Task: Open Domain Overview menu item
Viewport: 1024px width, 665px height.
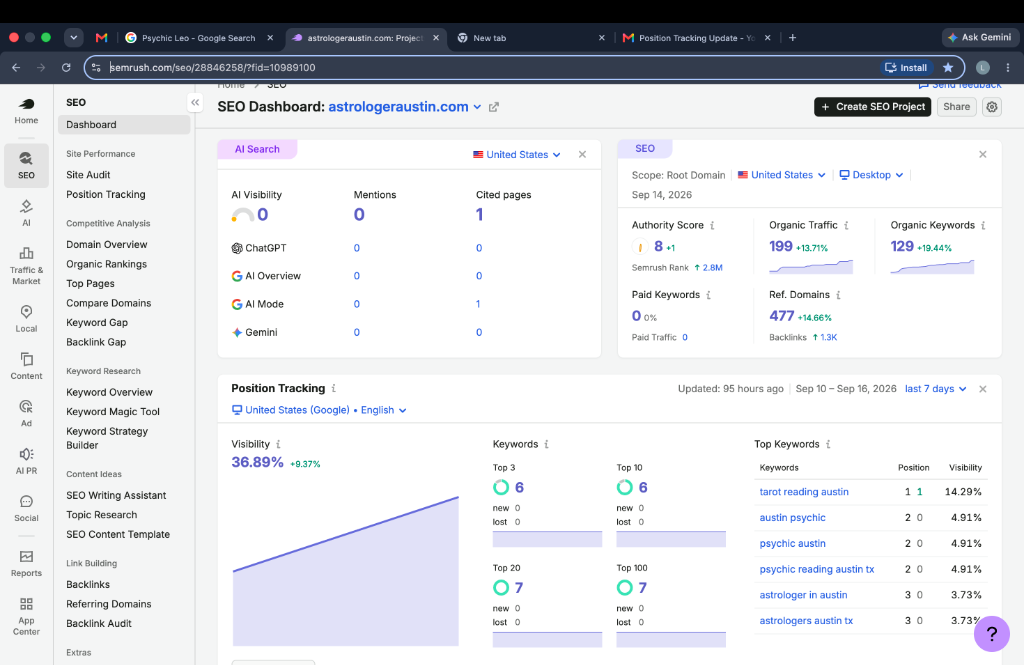Action: pyautogui.click(x=106, y=244)
